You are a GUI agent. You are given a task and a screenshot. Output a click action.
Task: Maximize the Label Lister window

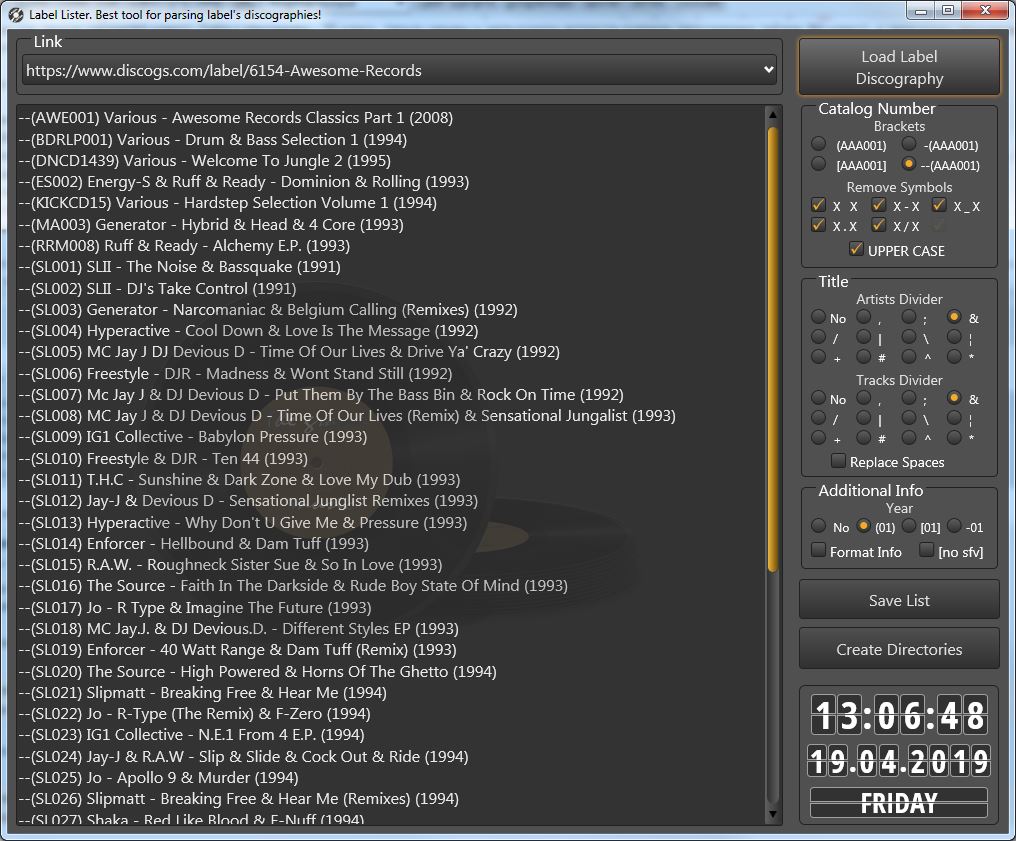948,11
